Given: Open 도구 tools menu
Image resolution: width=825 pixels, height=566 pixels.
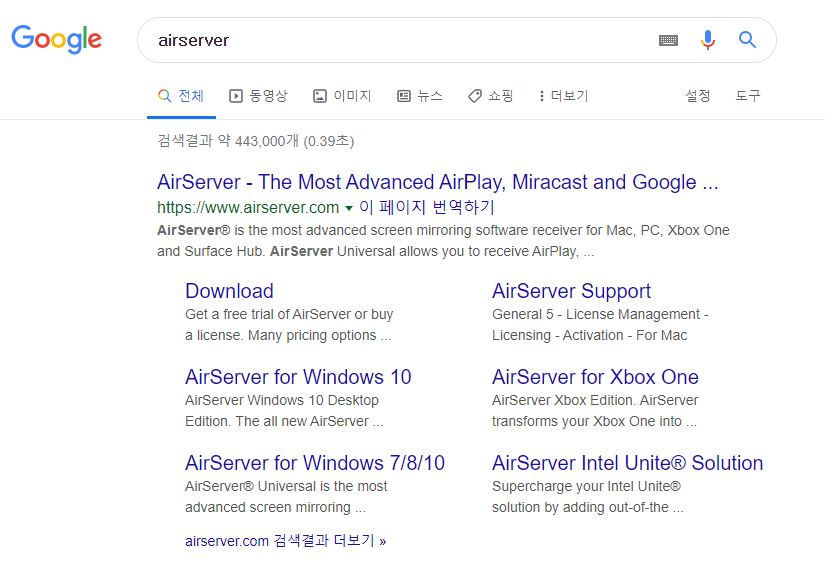Looking at the screenshot, I should coord(748,96).
